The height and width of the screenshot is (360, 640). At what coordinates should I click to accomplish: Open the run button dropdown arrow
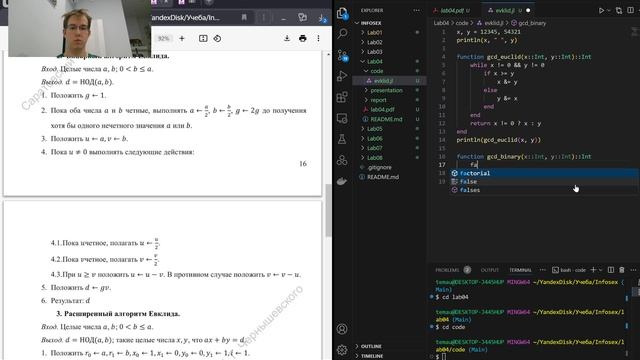pos(609,11)
